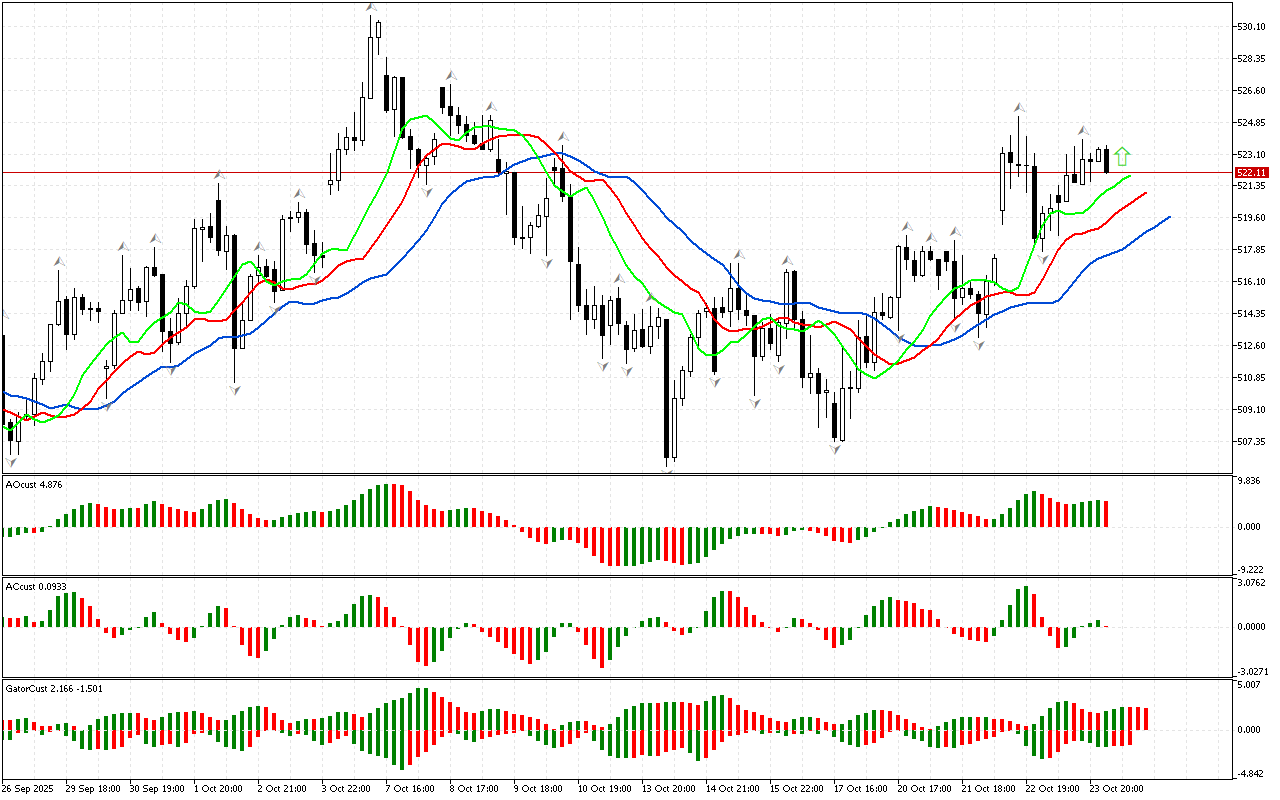Select the blue Alligator jaw line's right end
Screen dimensions: 1280x800
click(1168, 217)
